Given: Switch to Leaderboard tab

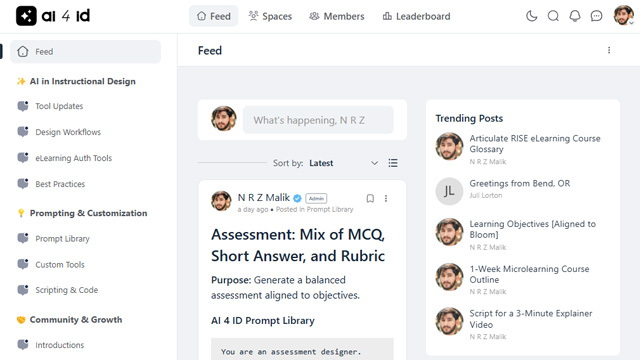Looking at the screenshot, I should click(x=416, y=16).
